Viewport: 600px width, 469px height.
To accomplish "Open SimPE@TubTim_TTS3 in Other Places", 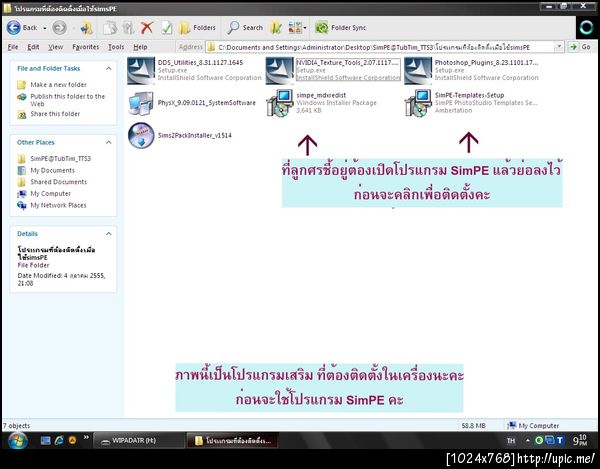I will [x=60, y=158].
